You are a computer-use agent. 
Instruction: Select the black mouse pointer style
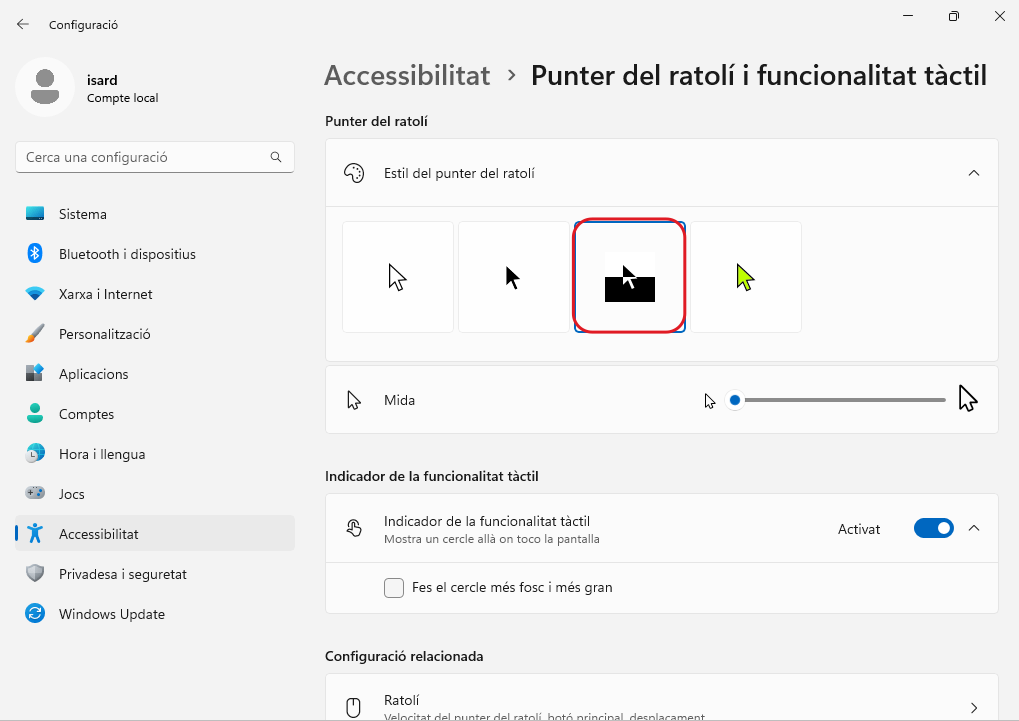(x=514, y=277)
